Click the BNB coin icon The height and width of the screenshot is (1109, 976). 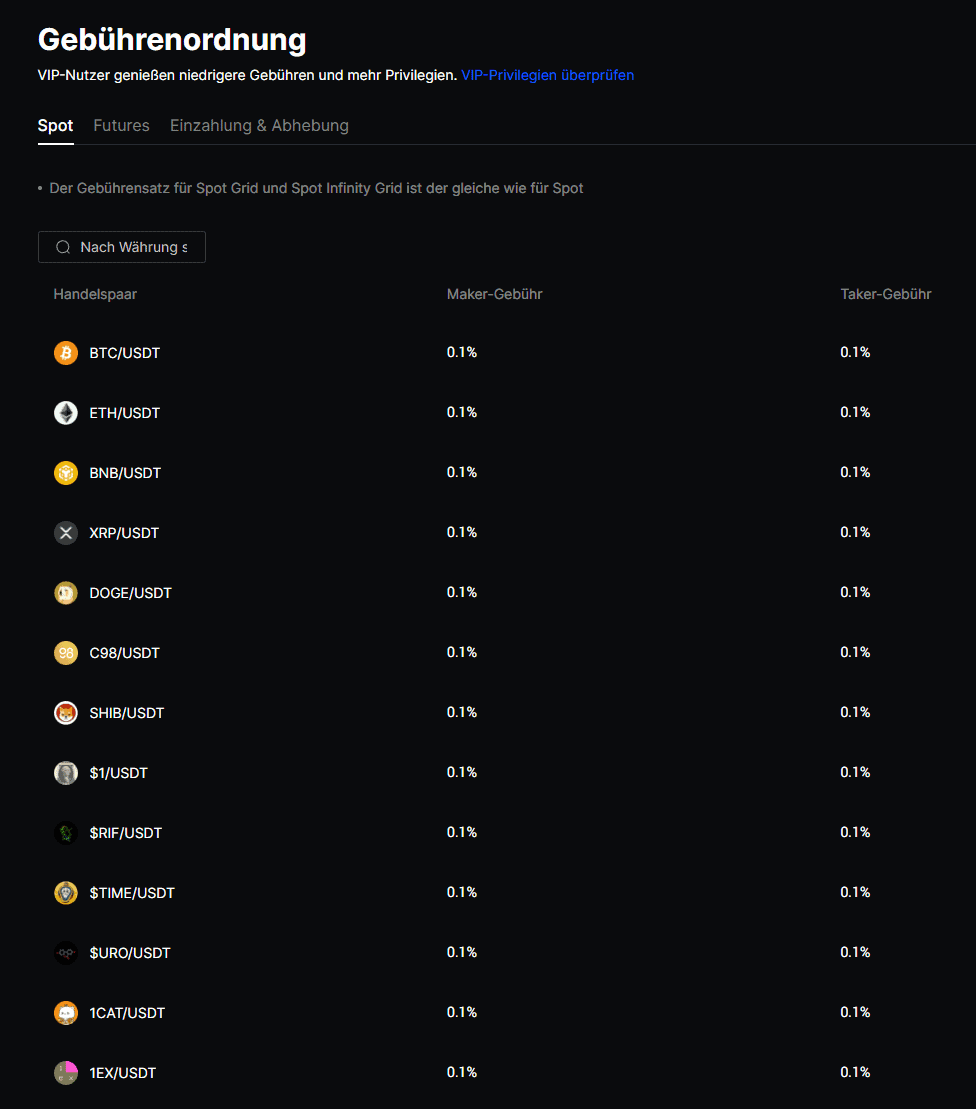(x=66, y=473)
